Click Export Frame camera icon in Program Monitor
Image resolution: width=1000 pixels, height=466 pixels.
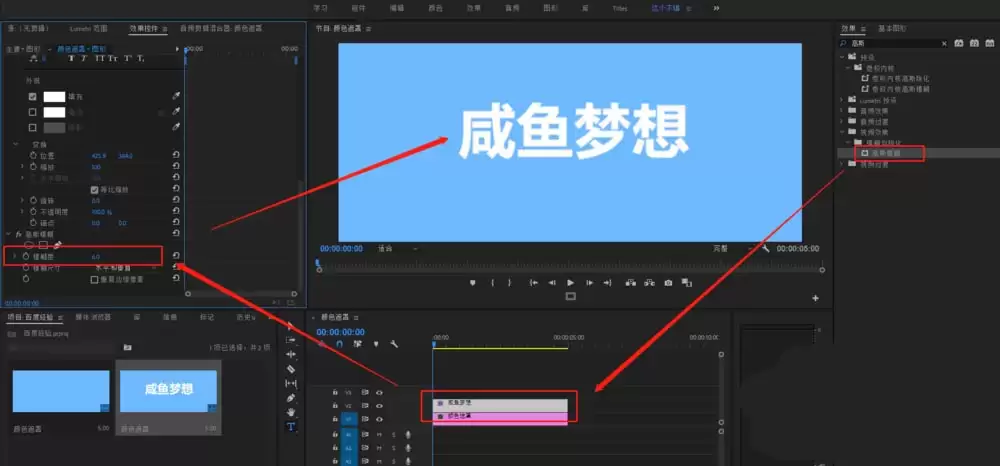tap(668, 283)
